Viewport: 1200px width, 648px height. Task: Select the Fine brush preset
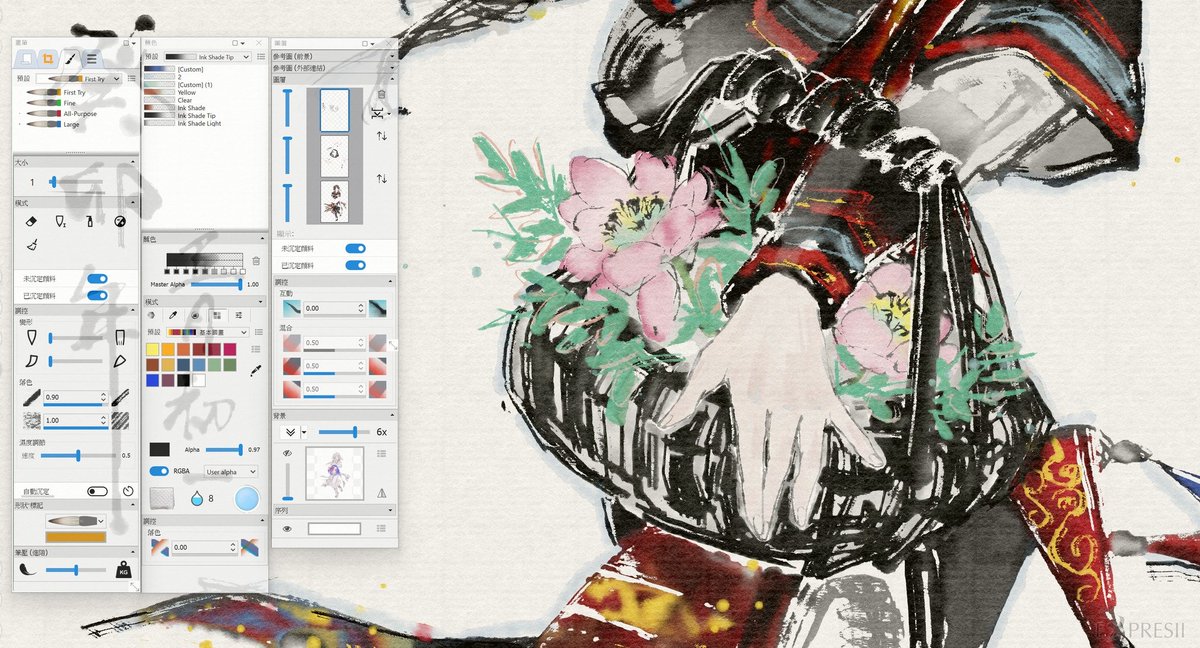pyautogui.click(x=51, y=103)
